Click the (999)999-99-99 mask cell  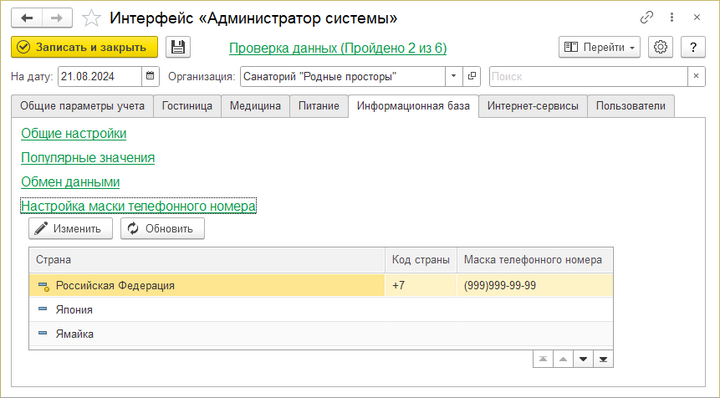tap(535, 286)
